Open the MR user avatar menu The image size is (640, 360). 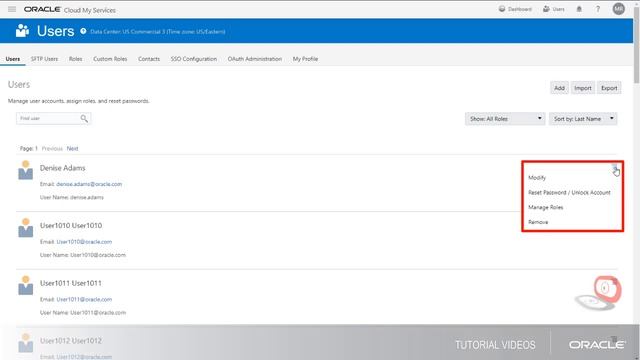point(618,9)
